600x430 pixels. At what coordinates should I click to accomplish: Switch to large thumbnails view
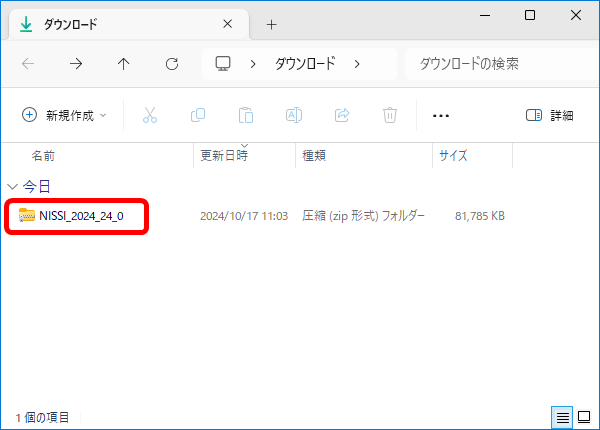click(x=584, y=417)
